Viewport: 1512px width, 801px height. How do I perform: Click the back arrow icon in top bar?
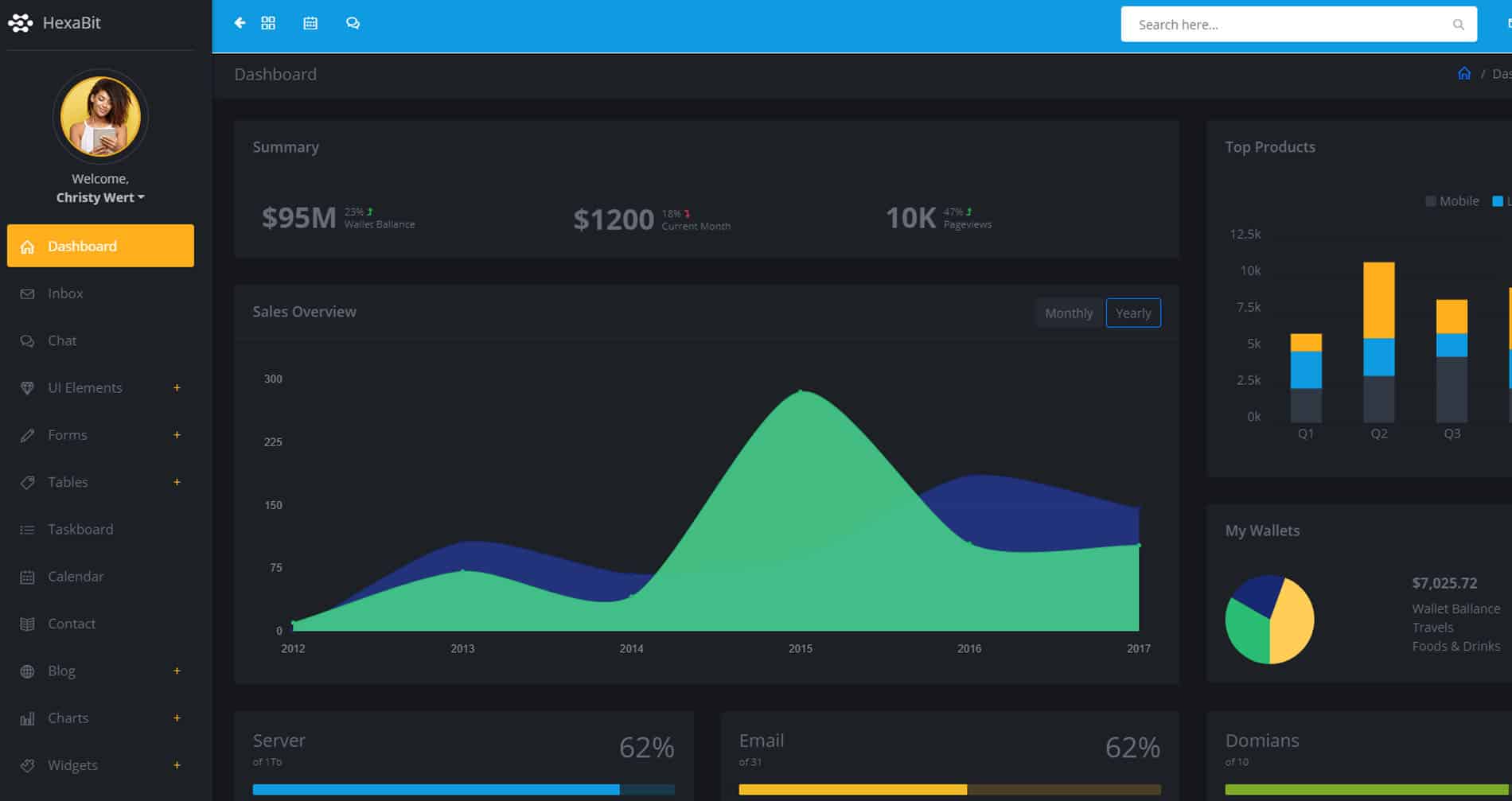[240, 23]
